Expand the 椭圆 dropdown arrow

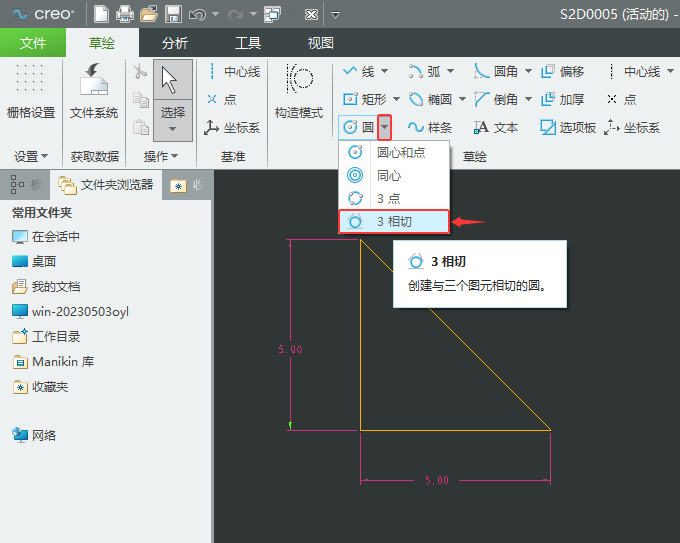click(x=462, y=99)
